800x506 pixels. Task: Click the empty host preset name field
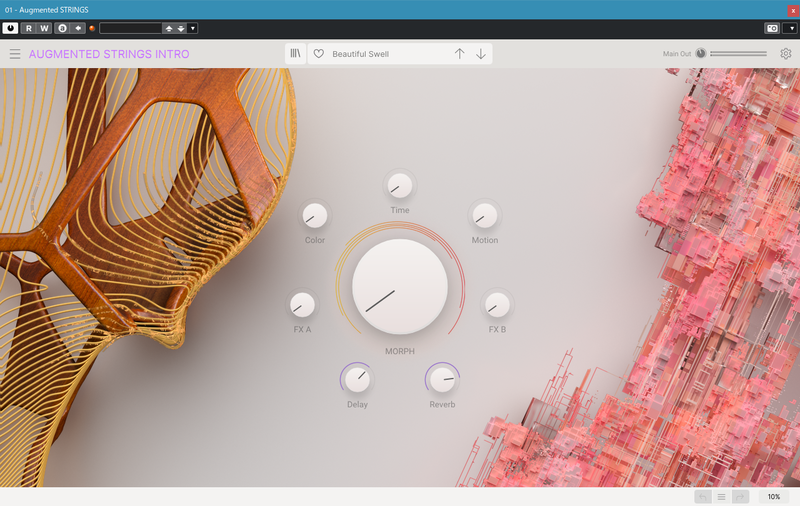[x=131, y=28]
